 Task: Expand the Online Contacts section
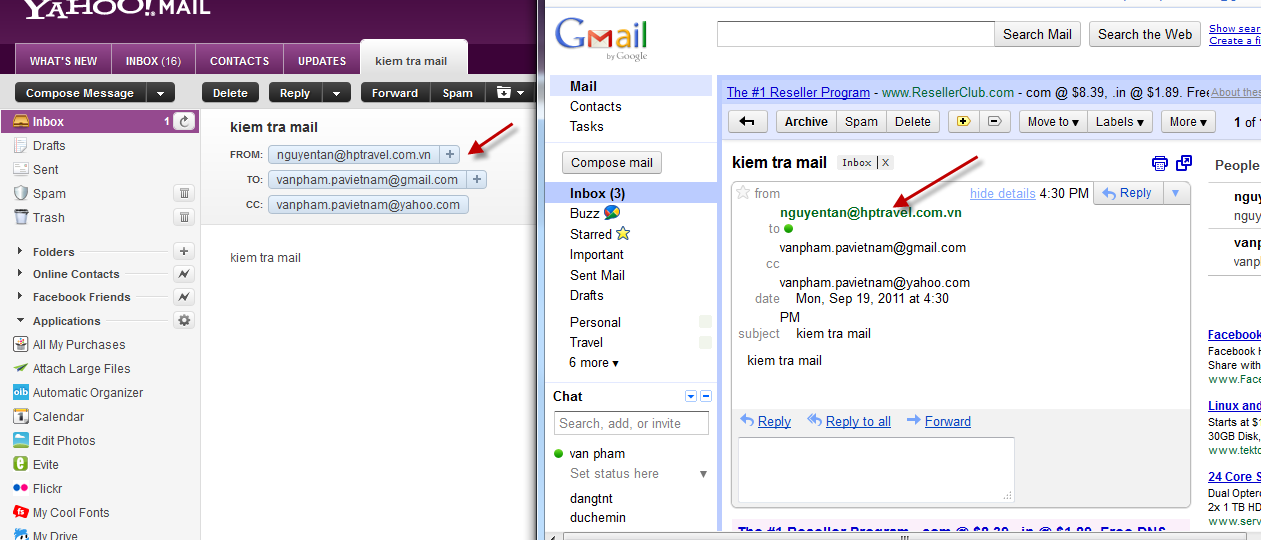(x=20, y=274)
